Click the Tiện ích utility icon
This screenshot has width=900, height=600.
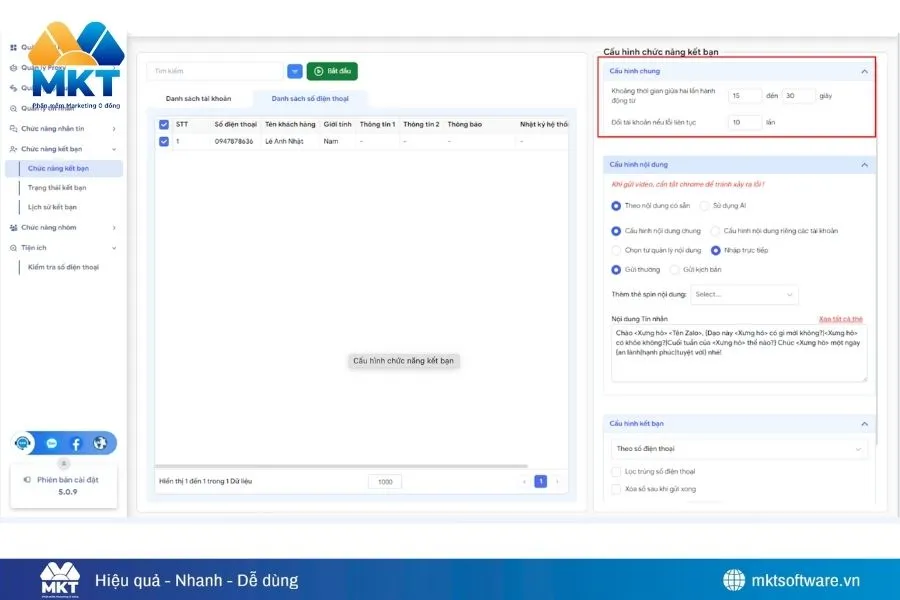13,247
